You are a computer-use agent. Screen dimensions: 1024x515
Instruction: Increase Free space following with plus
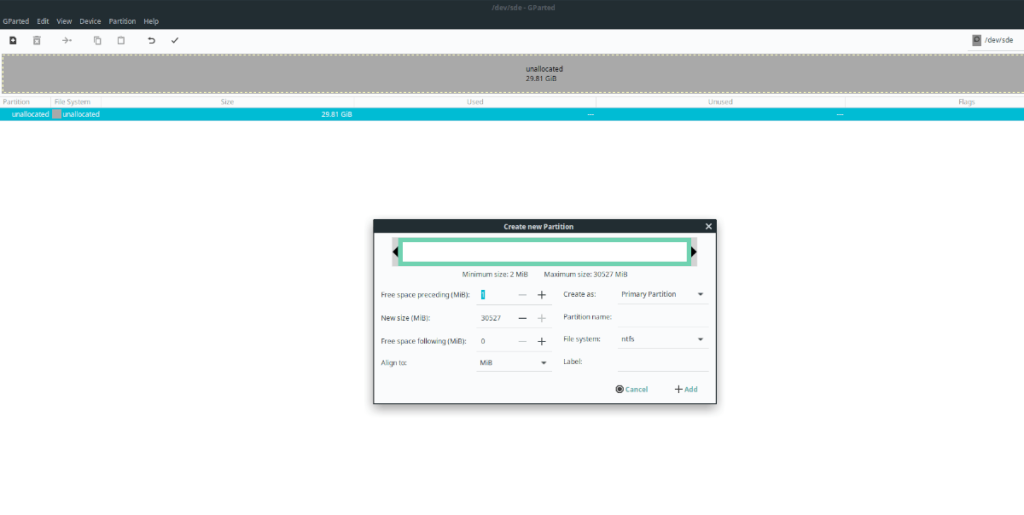(542, 341)
